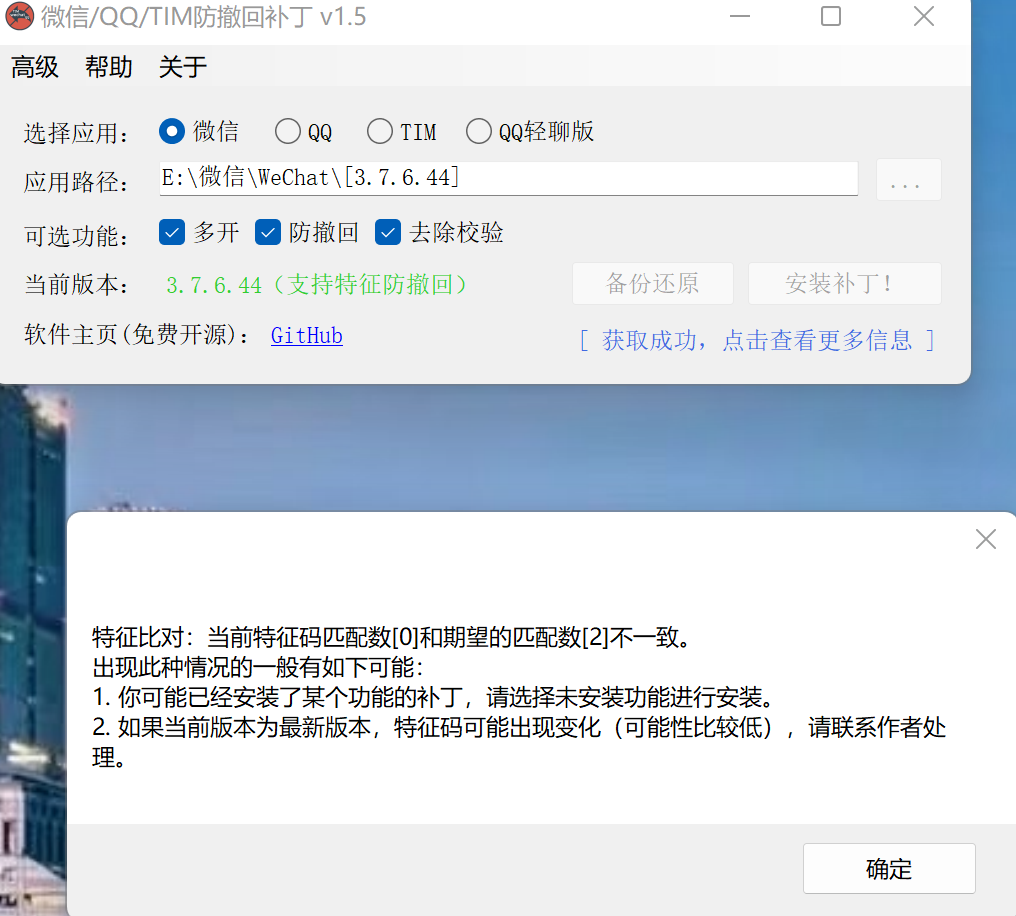Toggle the 防撤回 checkbox

[307, 233]
